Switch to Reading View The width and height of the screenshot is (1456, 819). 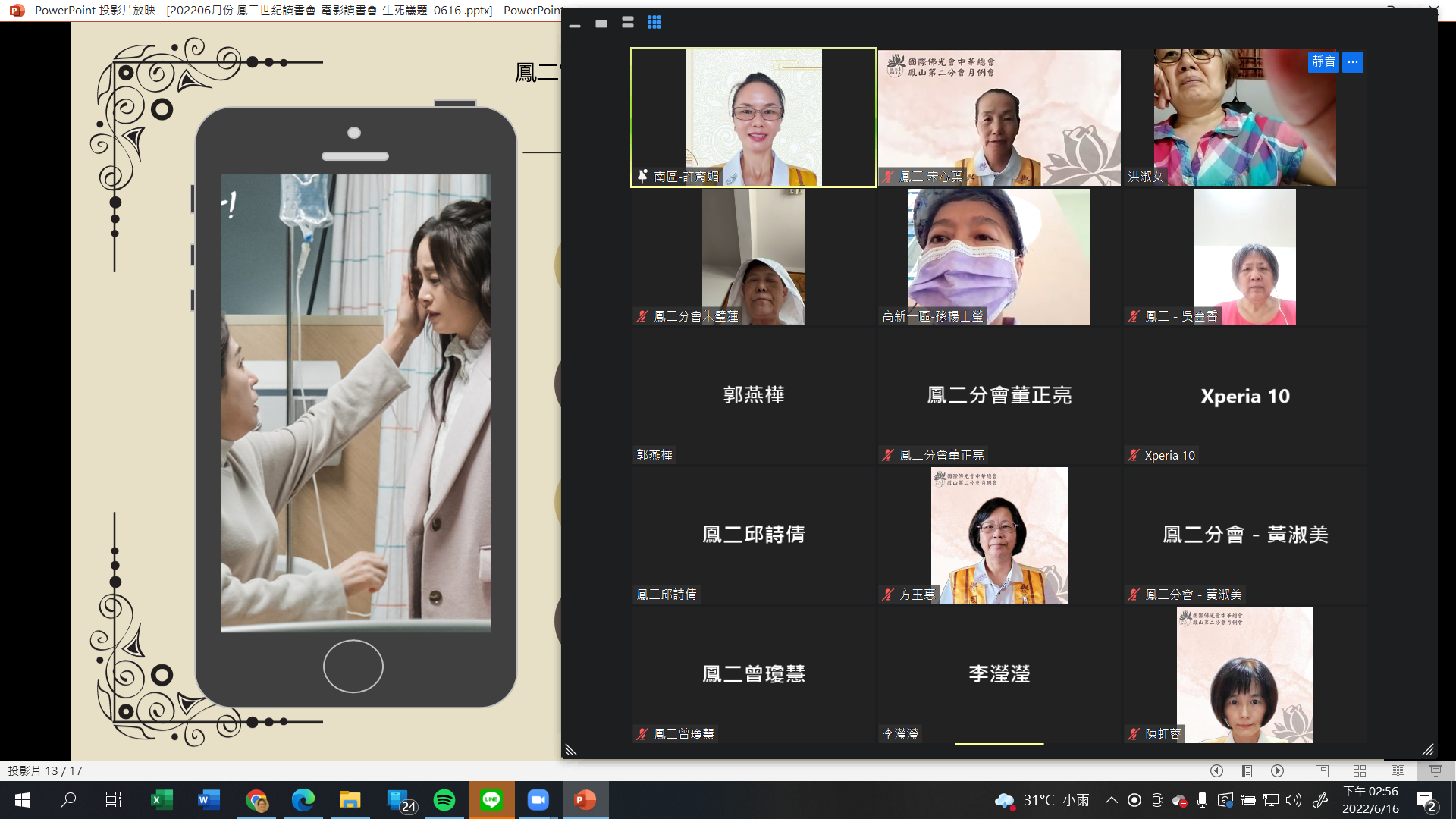[1398, 770]
